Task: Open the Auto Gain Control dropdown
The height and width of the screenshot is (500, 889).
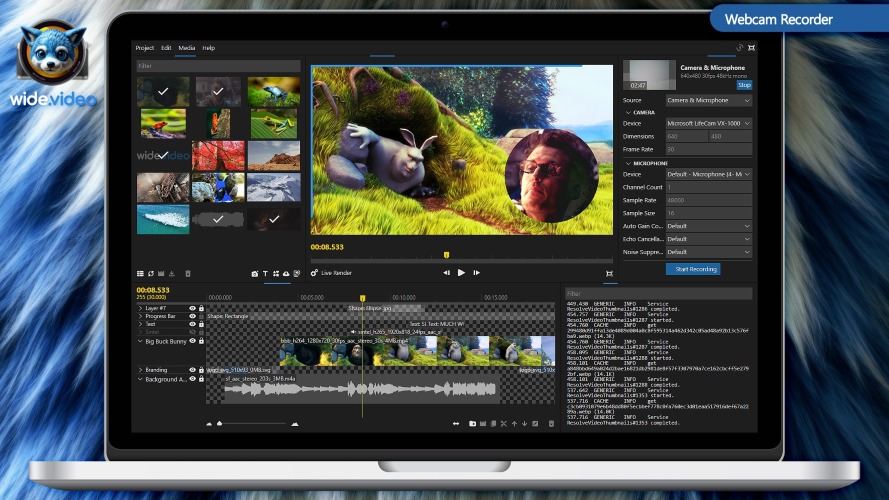Action: 709,226
